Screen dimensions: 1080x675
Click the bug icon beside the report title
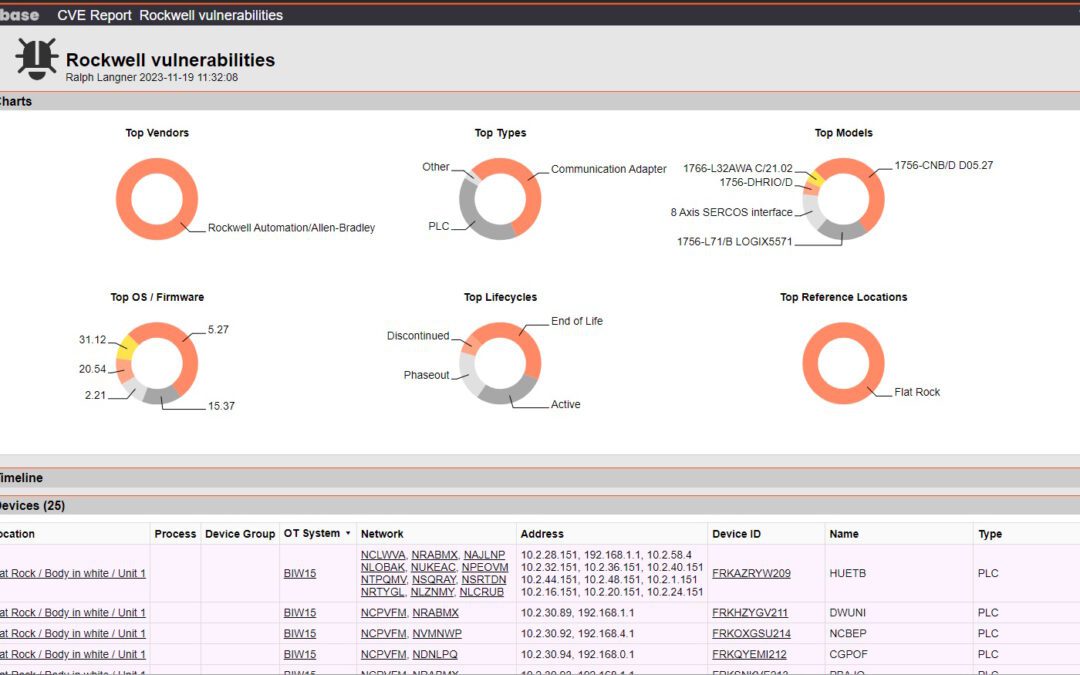point(37,59)
